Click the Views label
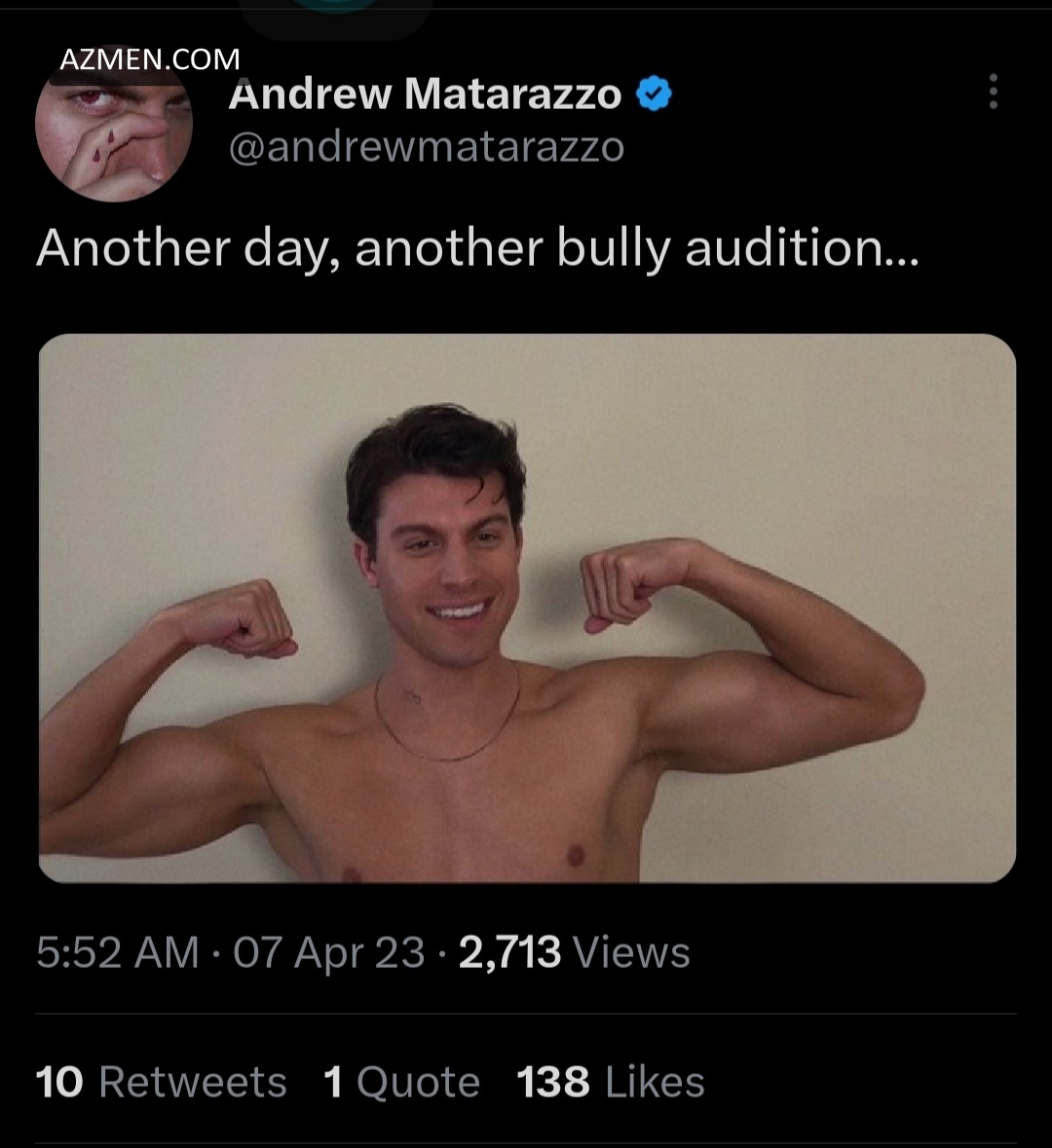Viewport: 1052px width, 1148px height. pos(631,952)
